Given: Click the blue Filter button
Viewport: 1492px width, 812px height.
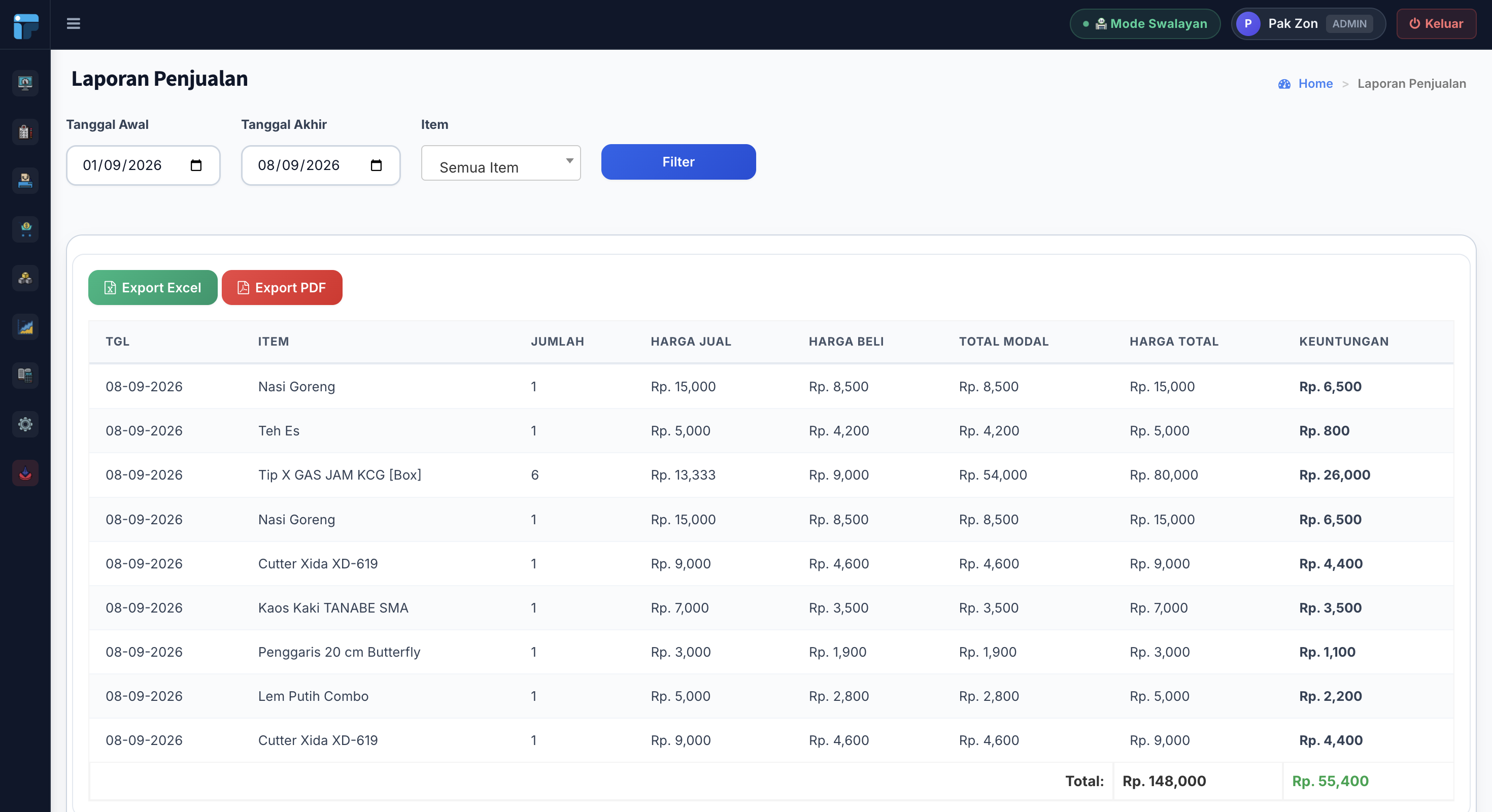Looking at the screenshot, I should pos(678,162).
